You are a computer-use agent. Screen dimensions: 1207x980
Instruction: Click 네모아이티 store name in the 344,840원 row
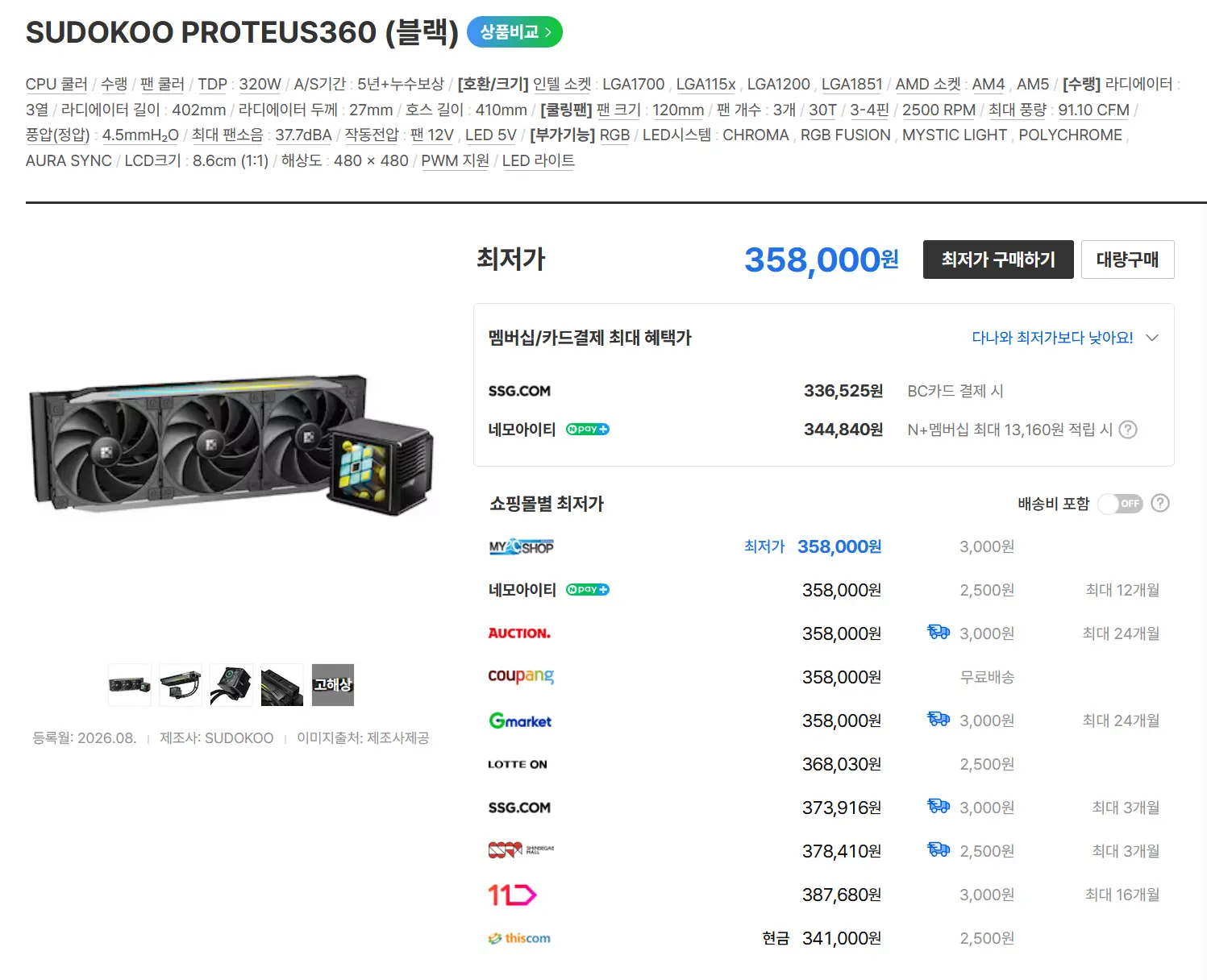[522, 430]
